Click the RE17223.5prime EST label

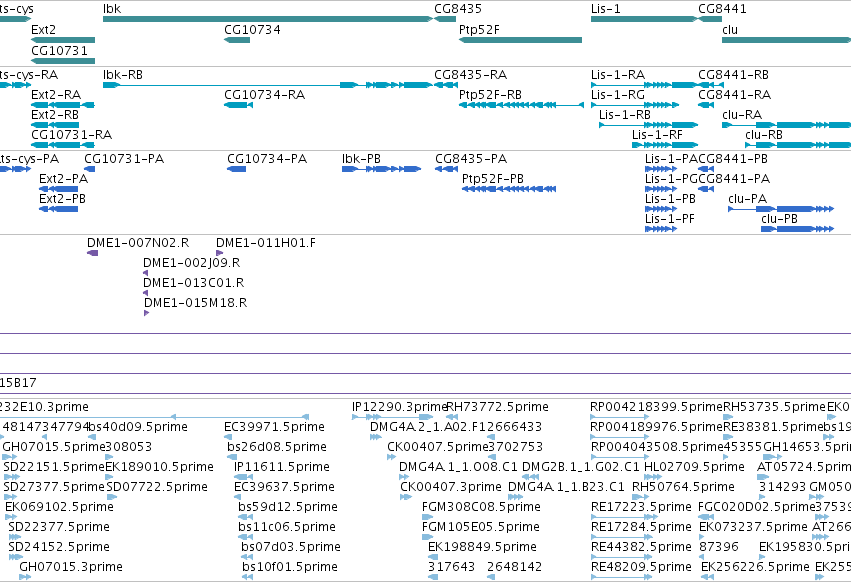[641, 507]
